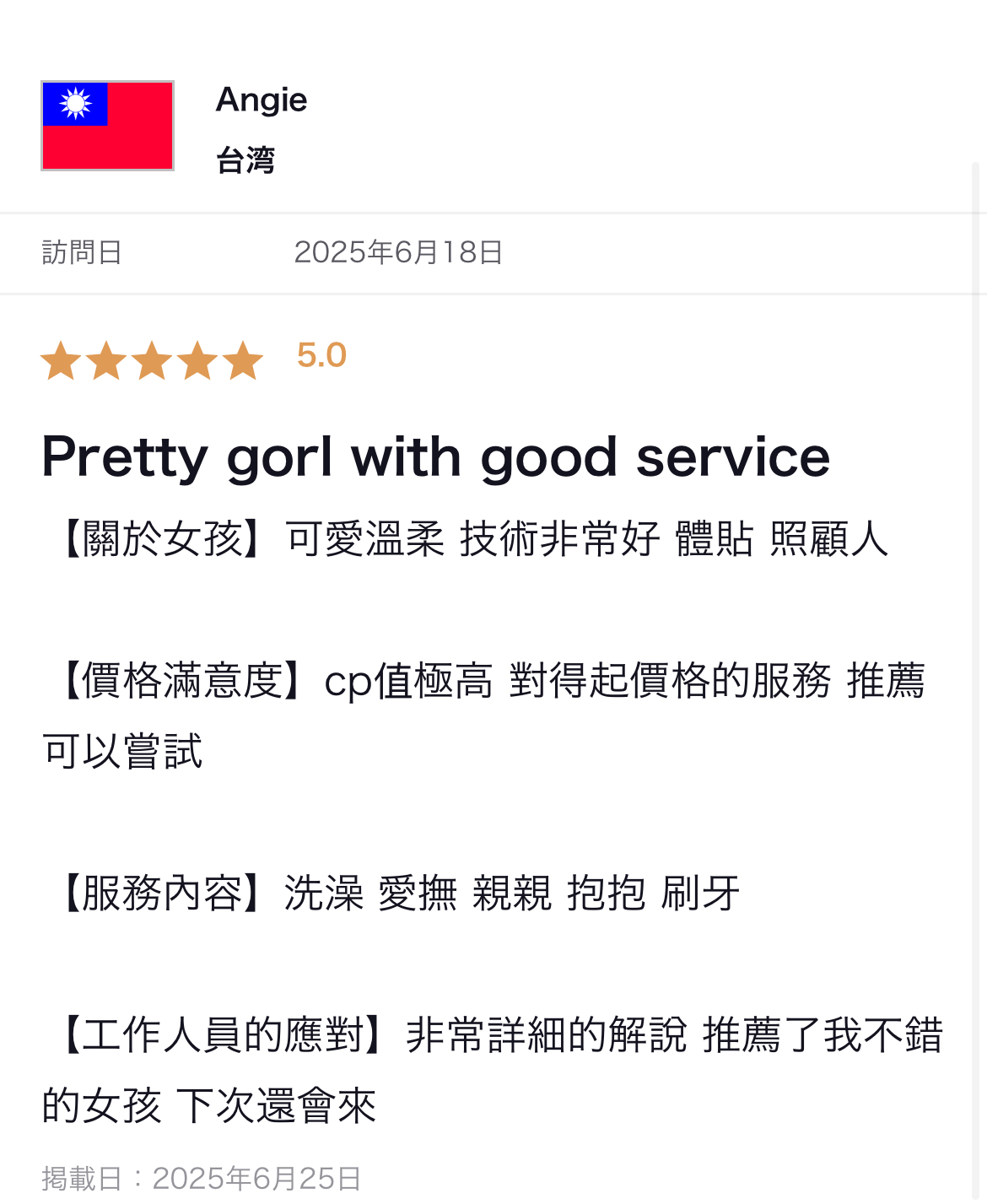
Task: Click the 5.0 rating score
Action: [321, 355]
